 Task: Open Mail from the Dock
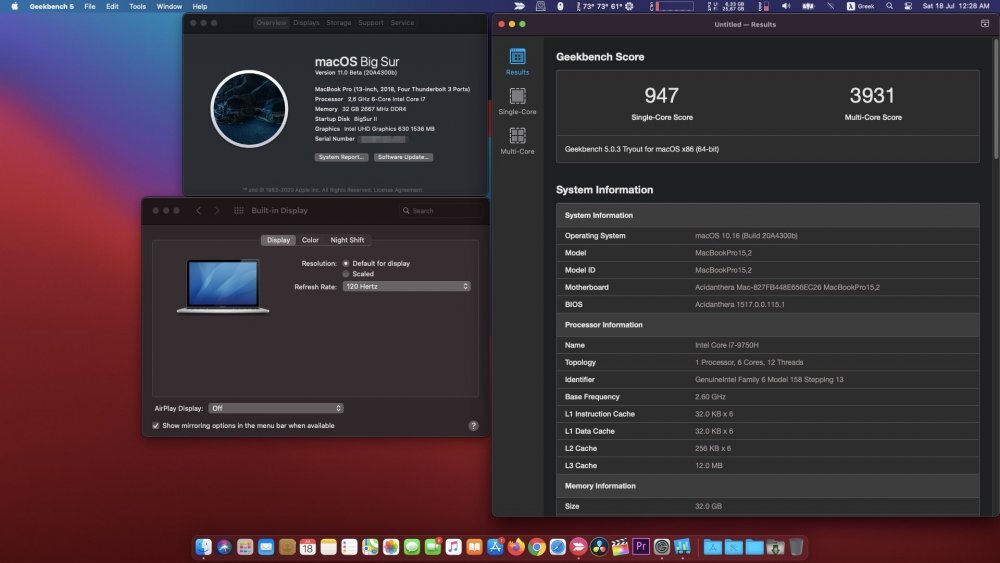266,547
